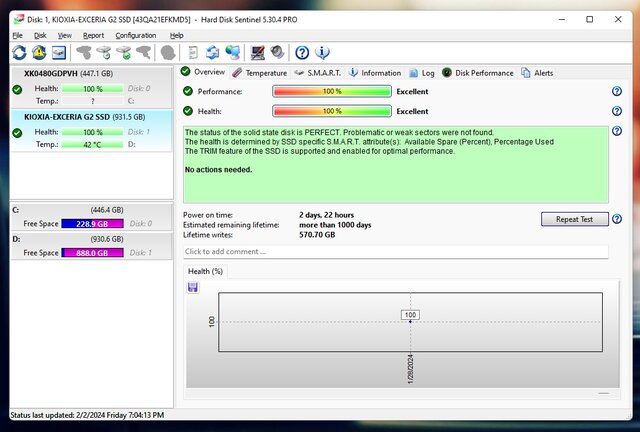Click the 'Click to add comment' field
The height and width of the screenshot is (432, 640).
point(395,251)
